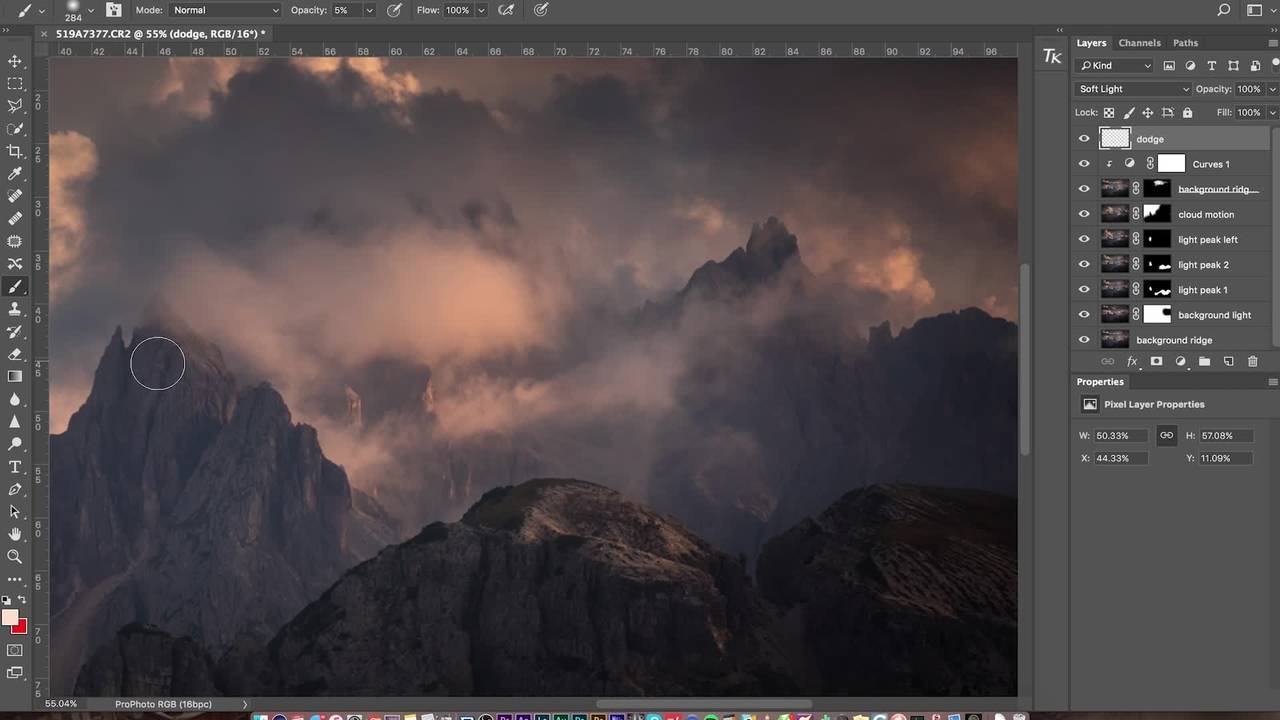This screenshot has height=720, width=1280.
Task: Select the Move tool
Action: [15, 62]
